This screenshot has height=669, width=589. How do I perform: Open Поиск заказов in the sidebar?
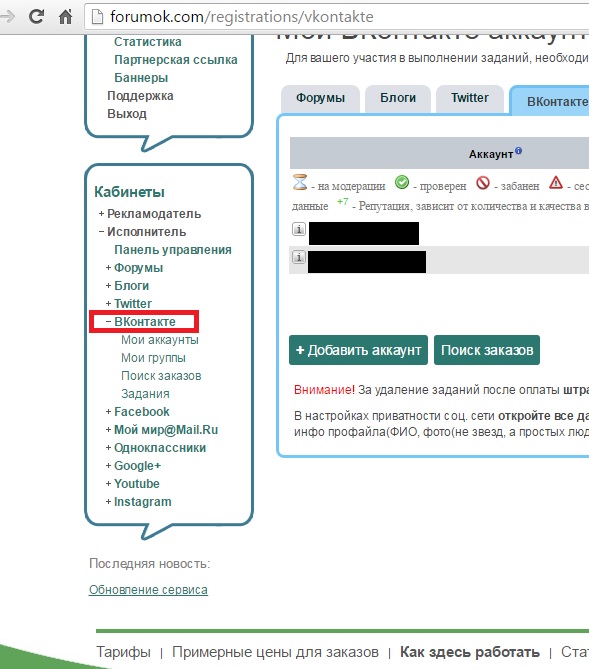coord(161,376)
